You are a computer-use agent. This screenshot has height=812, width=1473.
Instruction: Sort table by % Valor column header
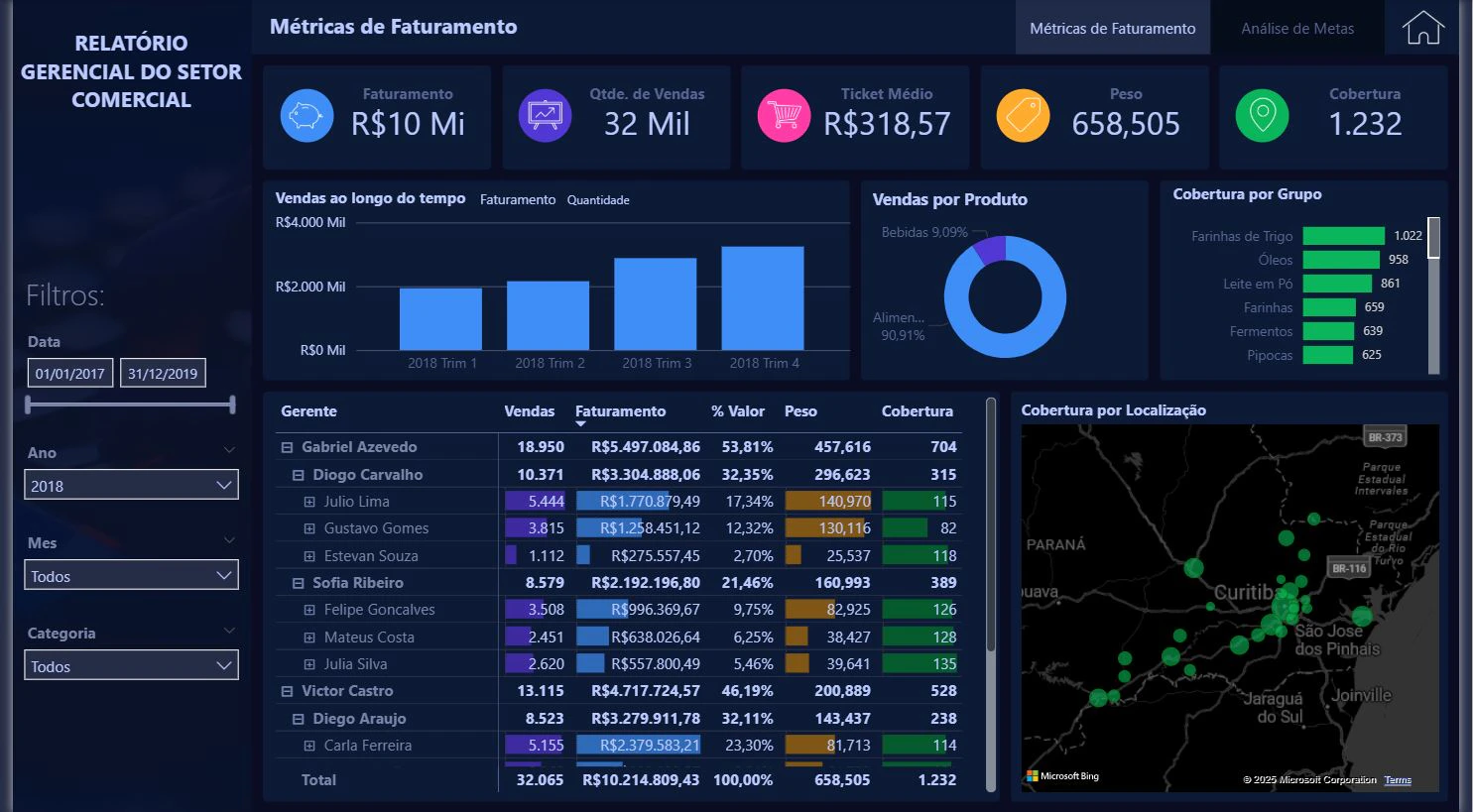(x=738, y=411)
